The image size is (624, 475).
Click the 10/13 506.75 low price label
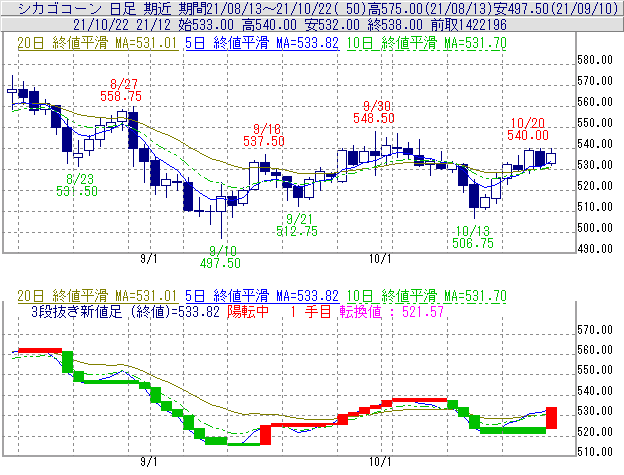coord(473,237)
